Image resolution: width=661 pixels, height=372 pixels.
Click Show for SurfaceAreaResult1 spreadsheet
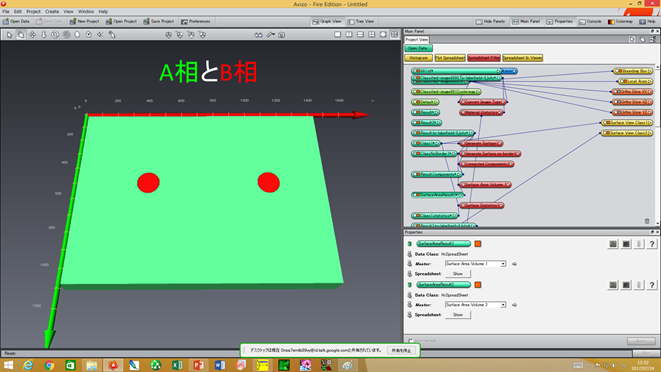click(x=457, y=274)
